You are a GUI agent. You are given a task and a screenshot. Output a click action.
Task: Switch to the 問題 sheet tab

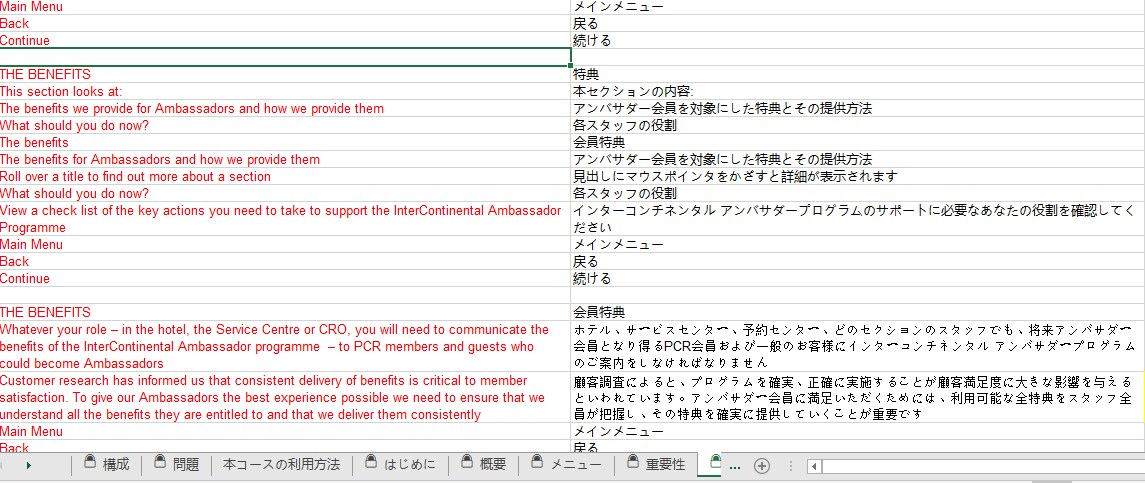[x=177, y=464]
